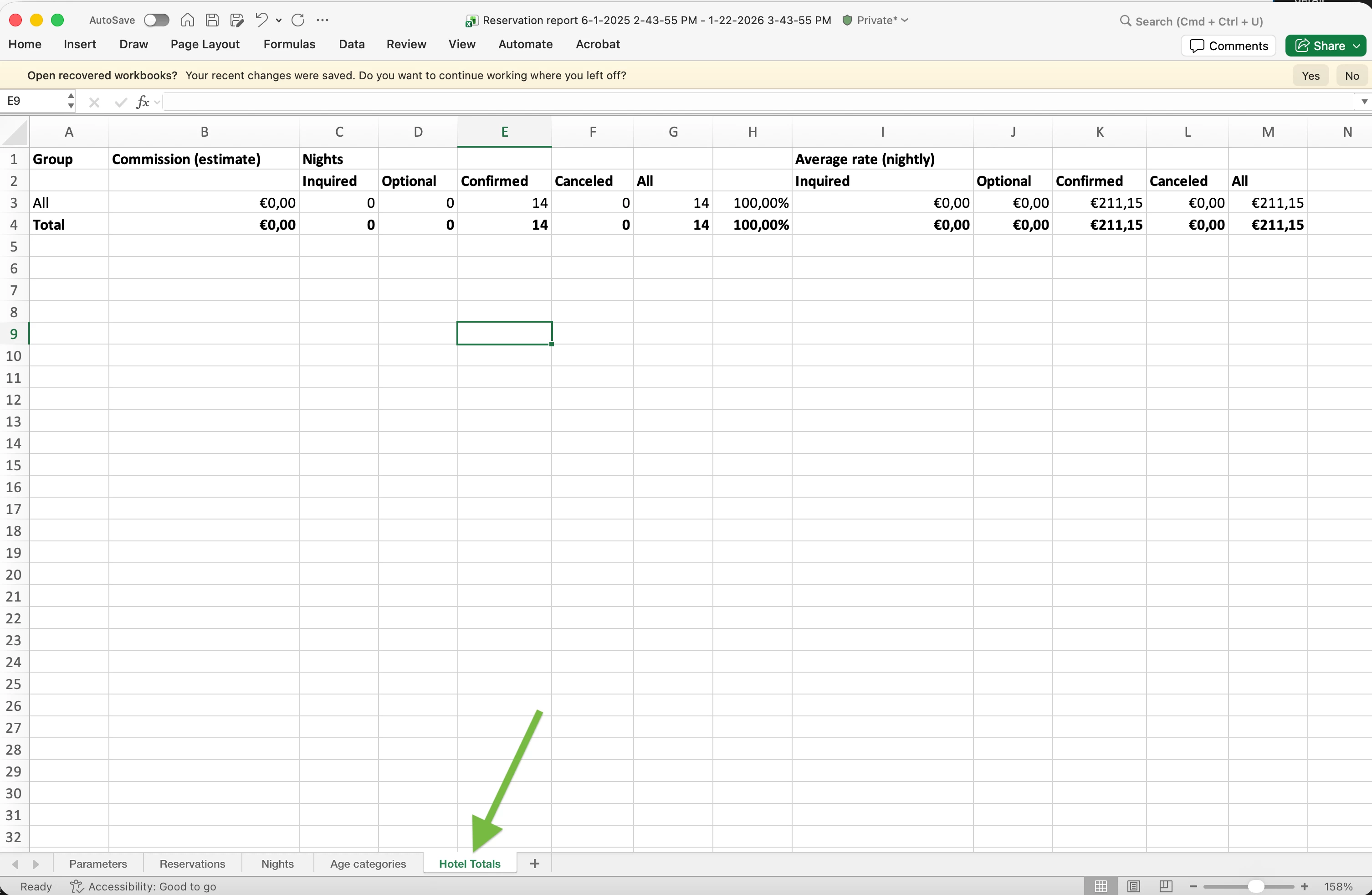This screenshot has width=1372, height=895.
Task: Switch to the Reservations sheet tab
Action: click(192, 864)
